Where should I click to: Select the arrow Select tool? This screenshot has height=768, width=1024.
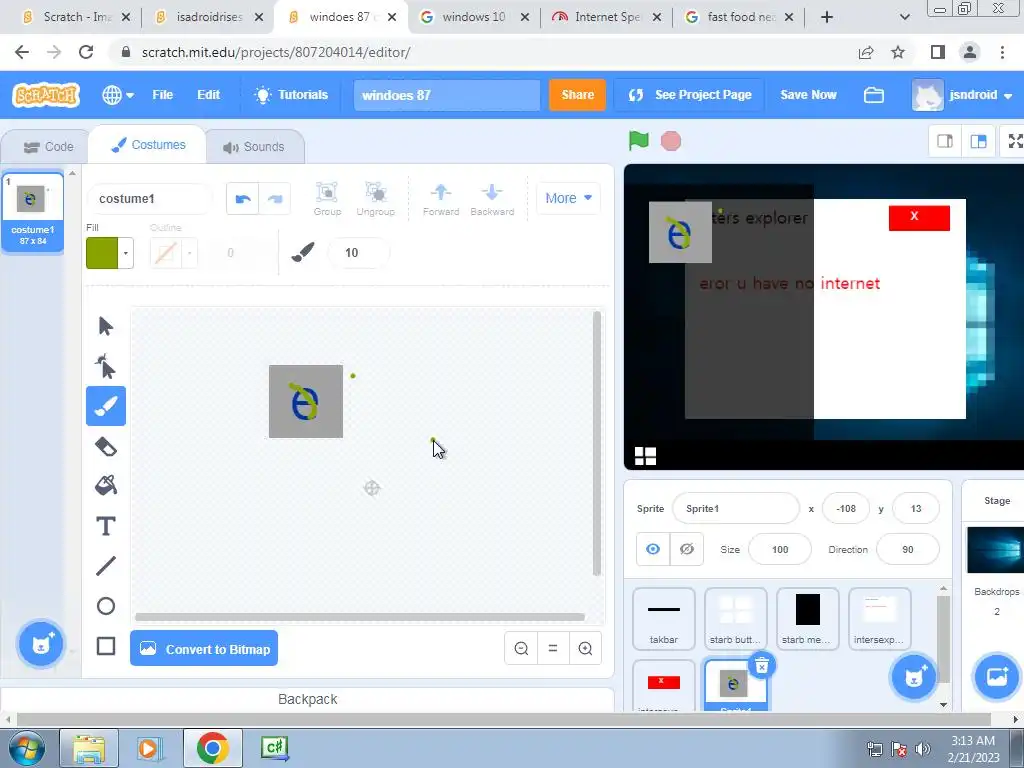click(x=106, y=325)
